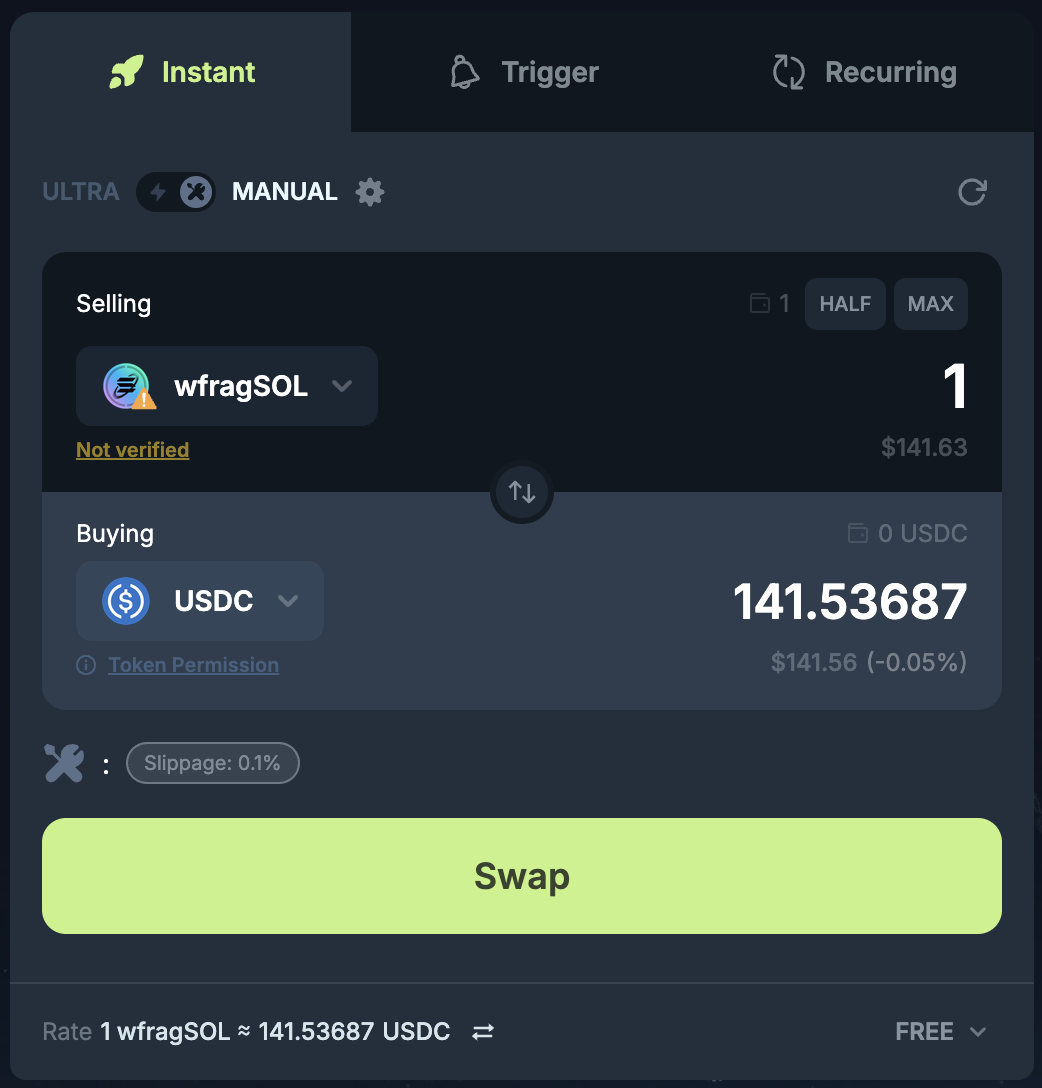The width and height of the screenshot is (1042, 1088).
Task: Select the MANUAL mode label
Action: pyautogui.click(x=284, y=192)
